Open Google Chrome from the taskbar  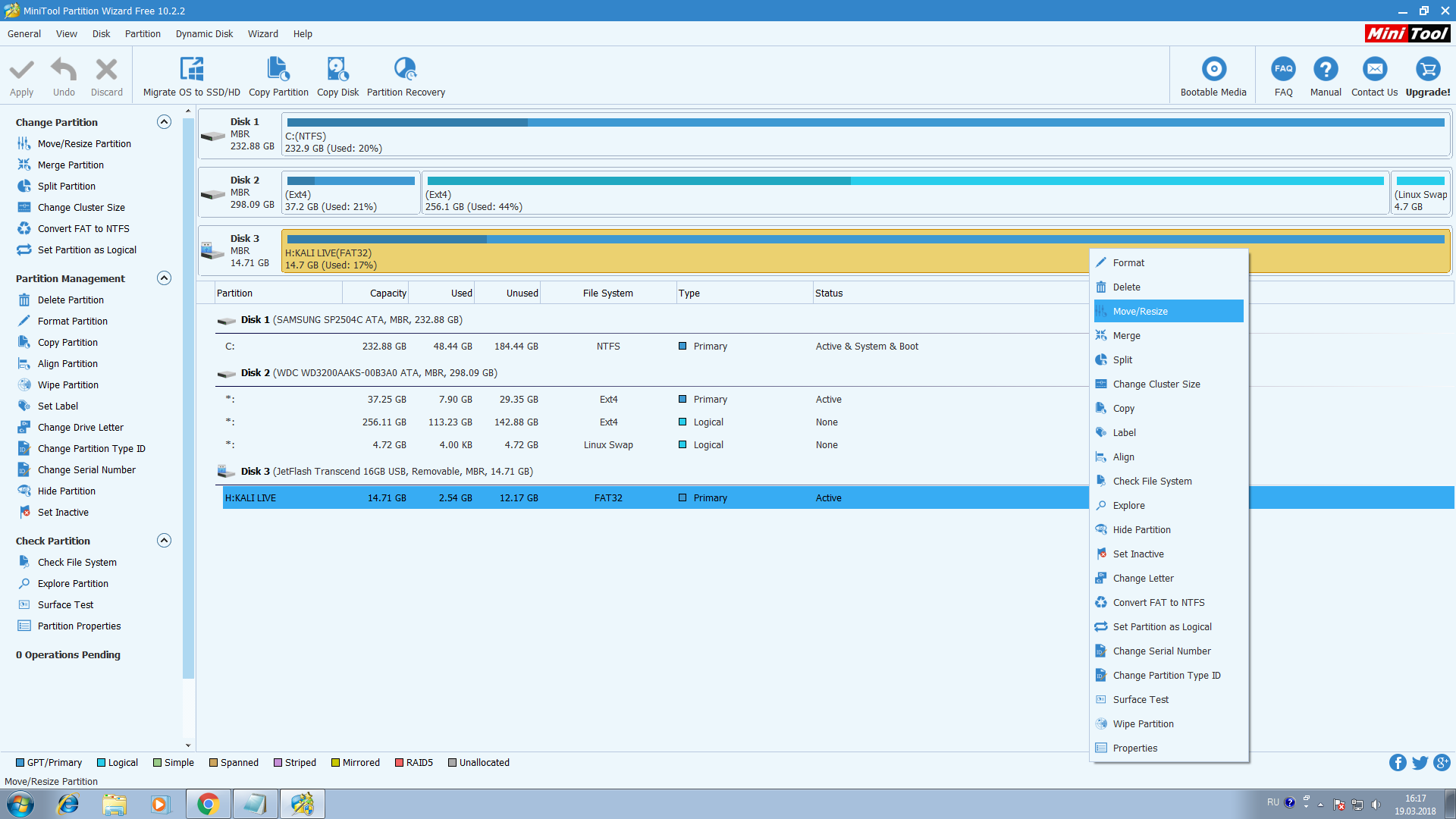[208, 804]
